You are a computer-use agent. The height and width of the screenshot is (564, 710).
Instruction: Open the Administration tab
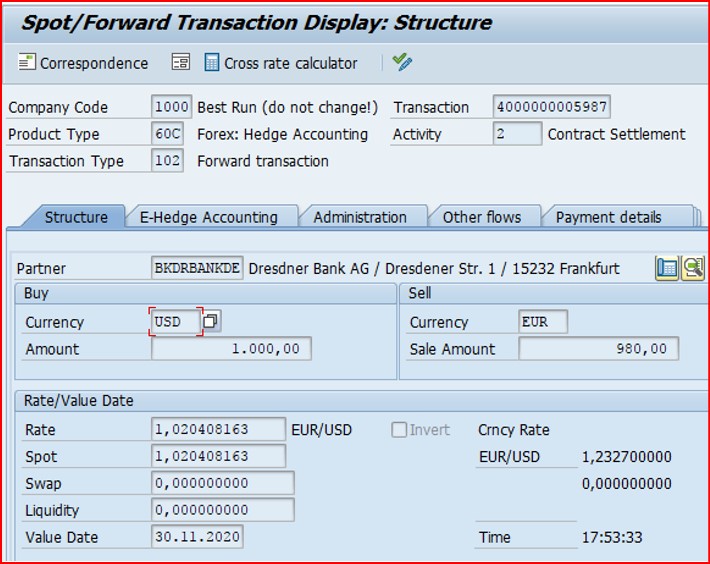click(360, 217)
